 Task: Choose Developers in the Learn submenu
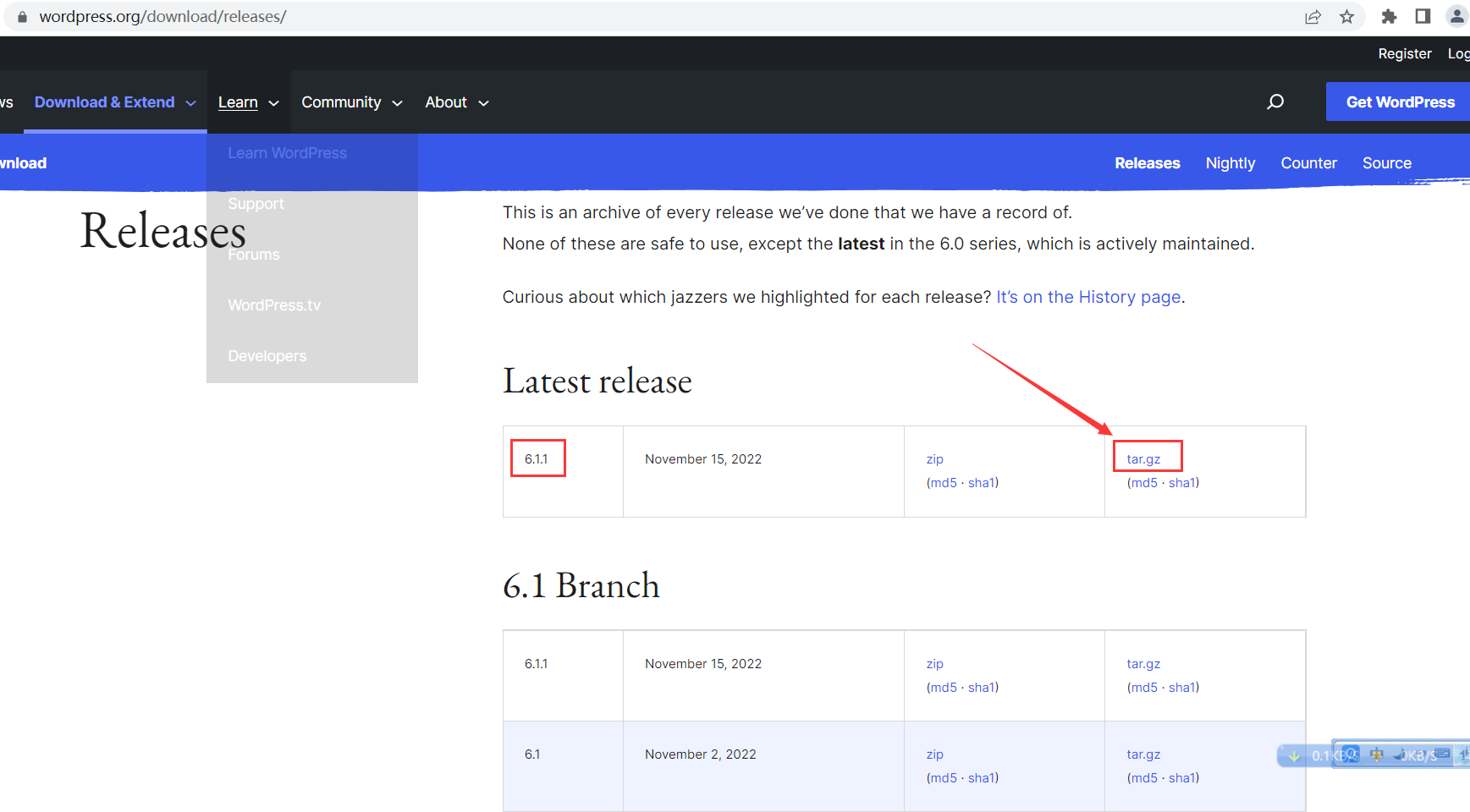point(267,356)
